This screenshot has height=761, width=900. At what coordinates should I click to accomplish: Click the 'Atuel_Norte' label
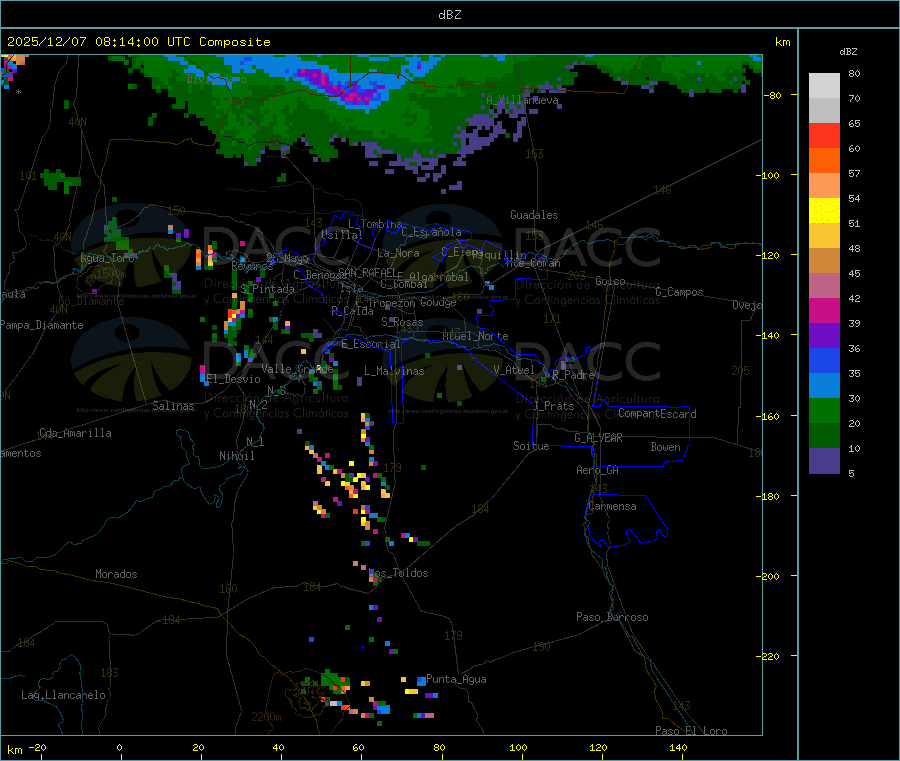tap(475, 336)
